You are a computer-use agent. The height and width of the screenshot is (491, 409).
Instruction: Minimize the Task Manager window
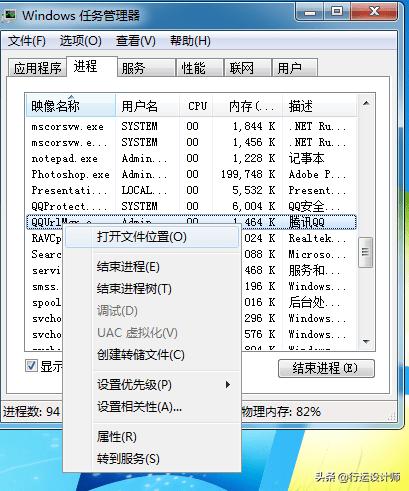click(x=310, y=12)
